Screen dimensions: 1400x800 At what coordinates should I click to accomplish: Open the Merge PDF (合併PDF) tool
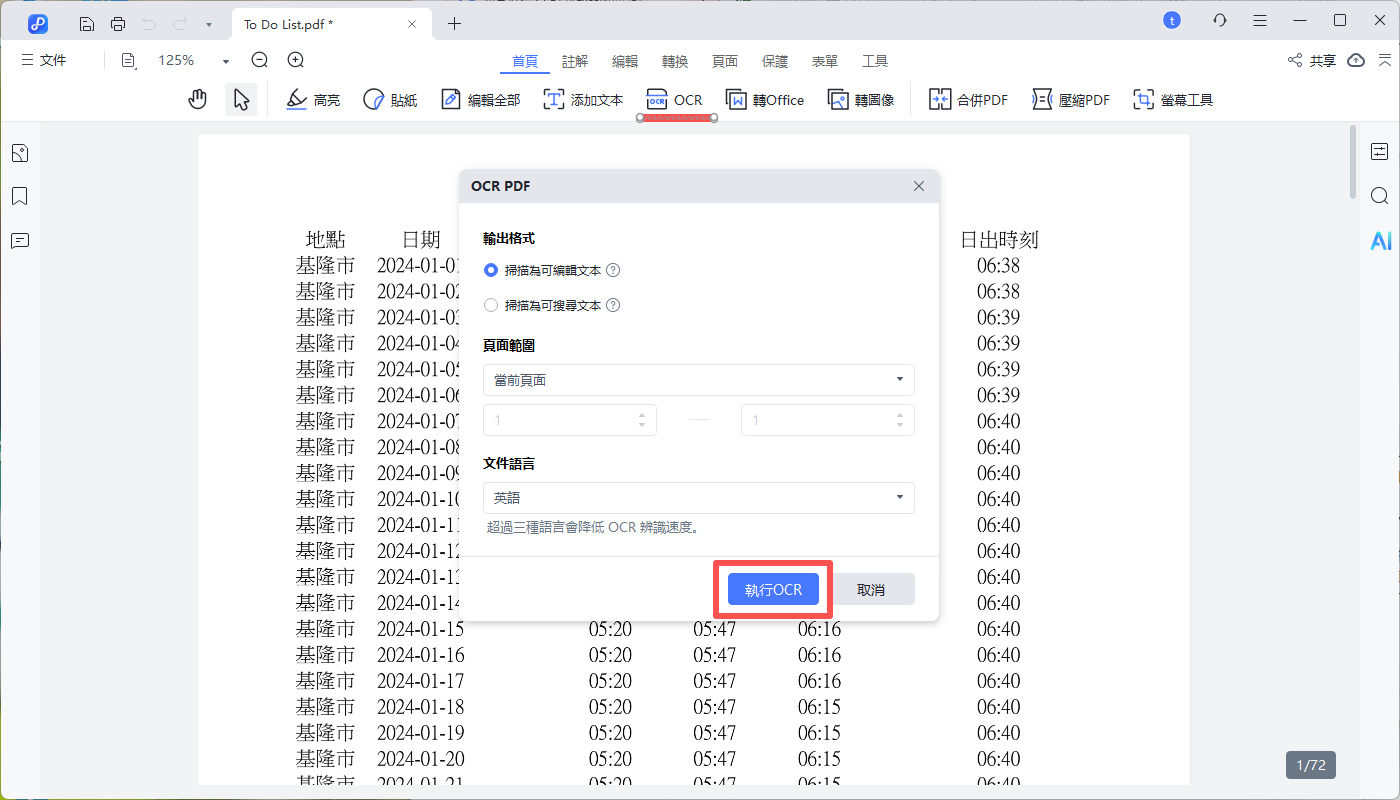pyautogui.click(x=967, y=99)
